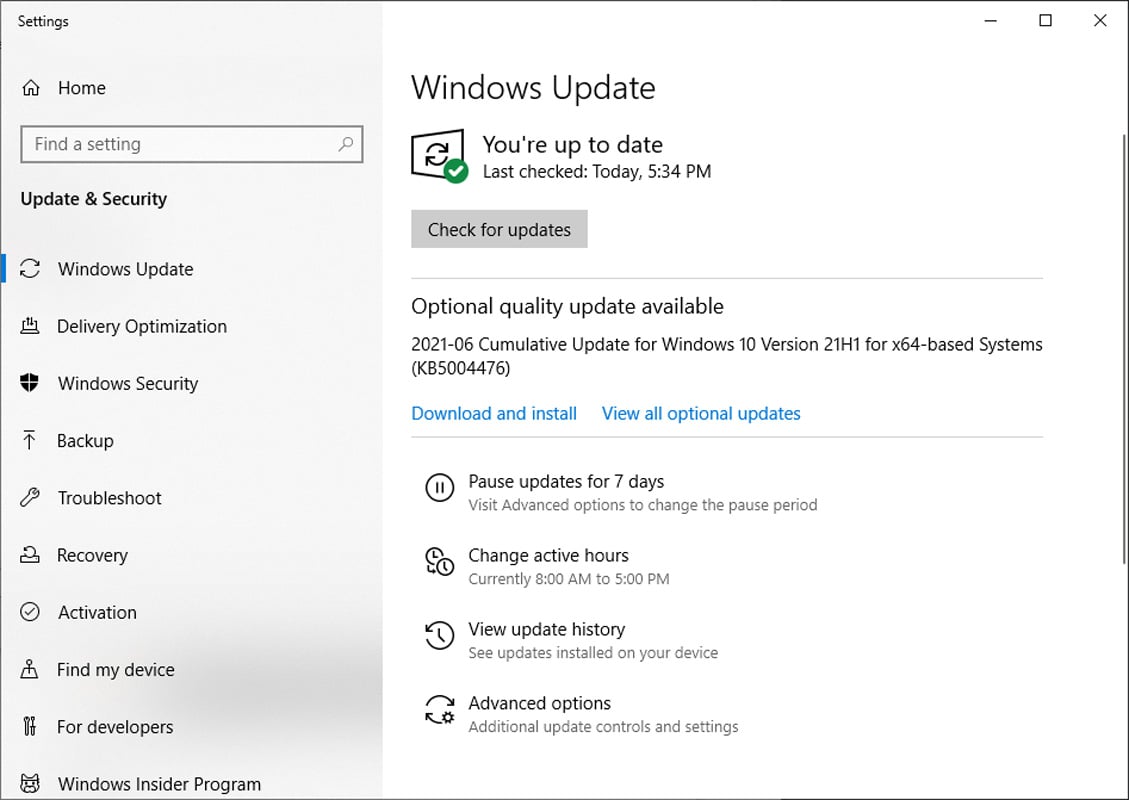The image size is (1129, 800).
Task: Click "Visit Advanced options to change the pause period"
Action: pos(642,505)
